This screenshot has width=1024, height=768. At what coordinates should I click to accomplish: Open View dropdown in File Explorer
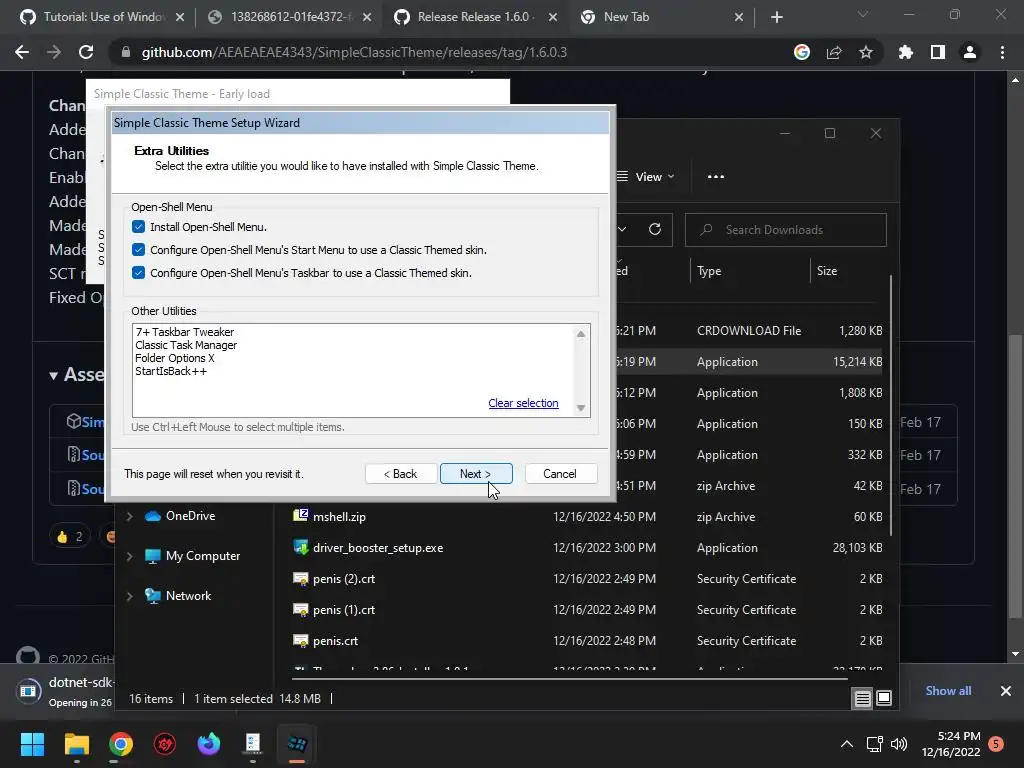(x=646, y=176)
